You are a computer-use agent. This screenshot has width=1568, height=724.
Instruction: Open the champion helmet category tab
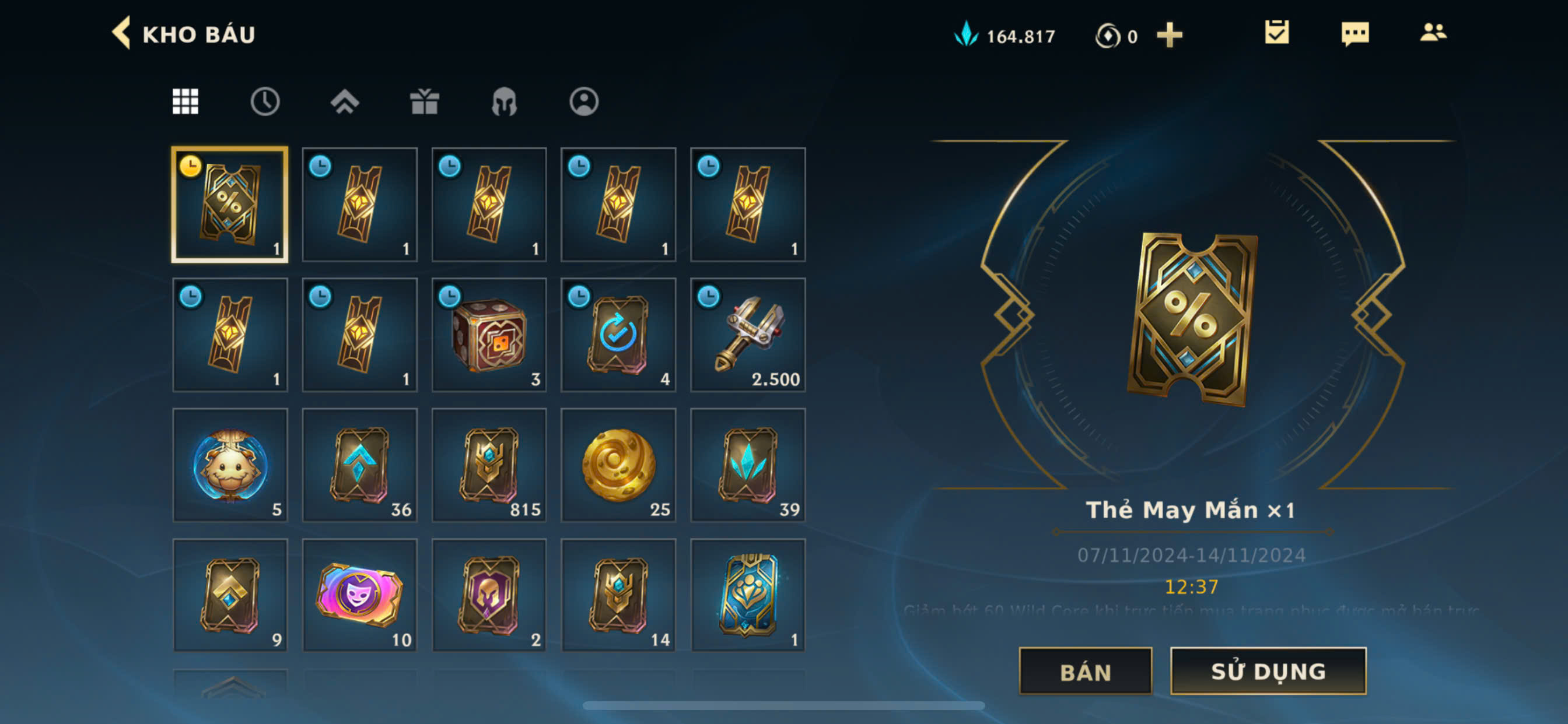coord(504,101)
